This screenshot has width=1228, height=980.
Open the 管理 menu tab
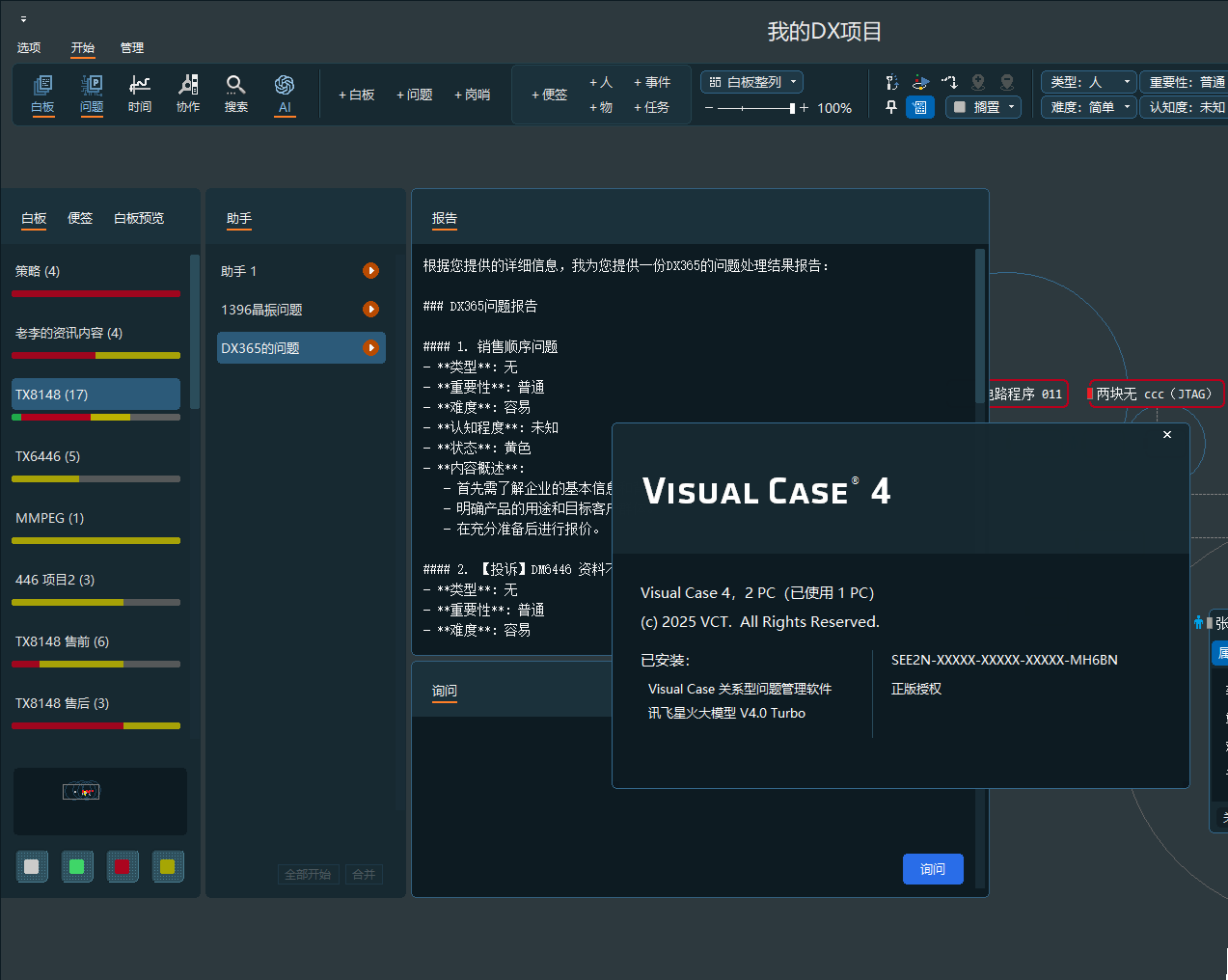point(132,47)
